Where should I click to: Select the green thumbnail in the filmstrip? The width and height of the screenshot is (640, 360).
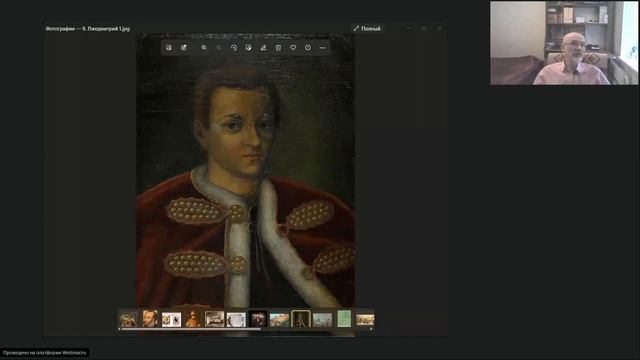(x=344, y=319)
